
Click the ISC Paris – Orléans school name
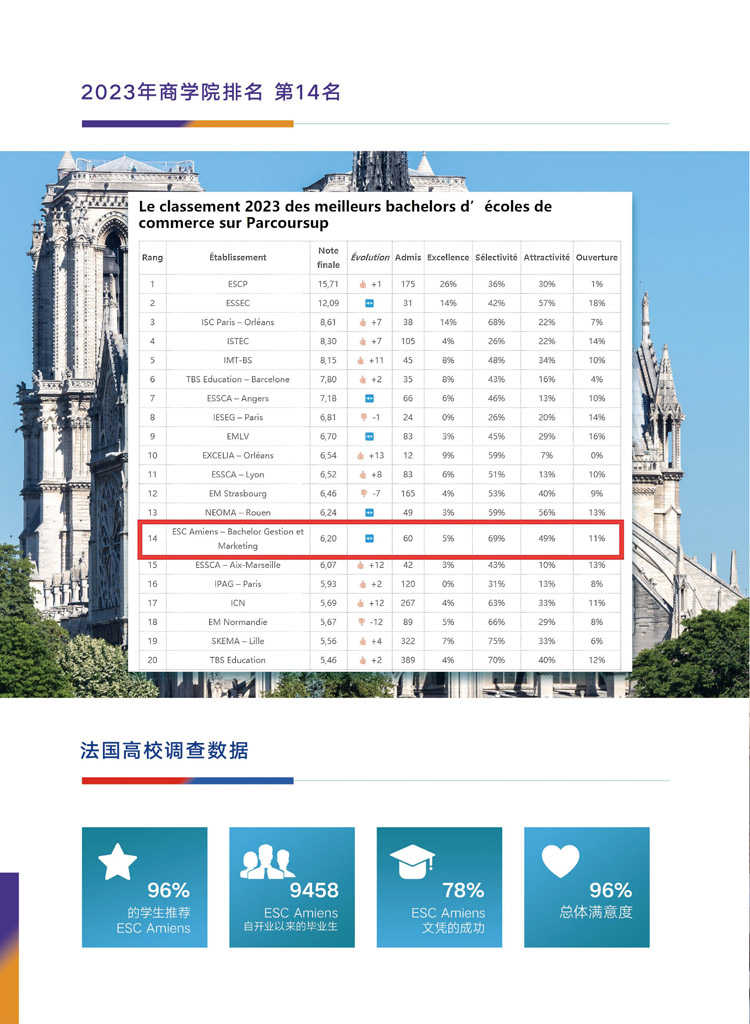coord(238,322)
